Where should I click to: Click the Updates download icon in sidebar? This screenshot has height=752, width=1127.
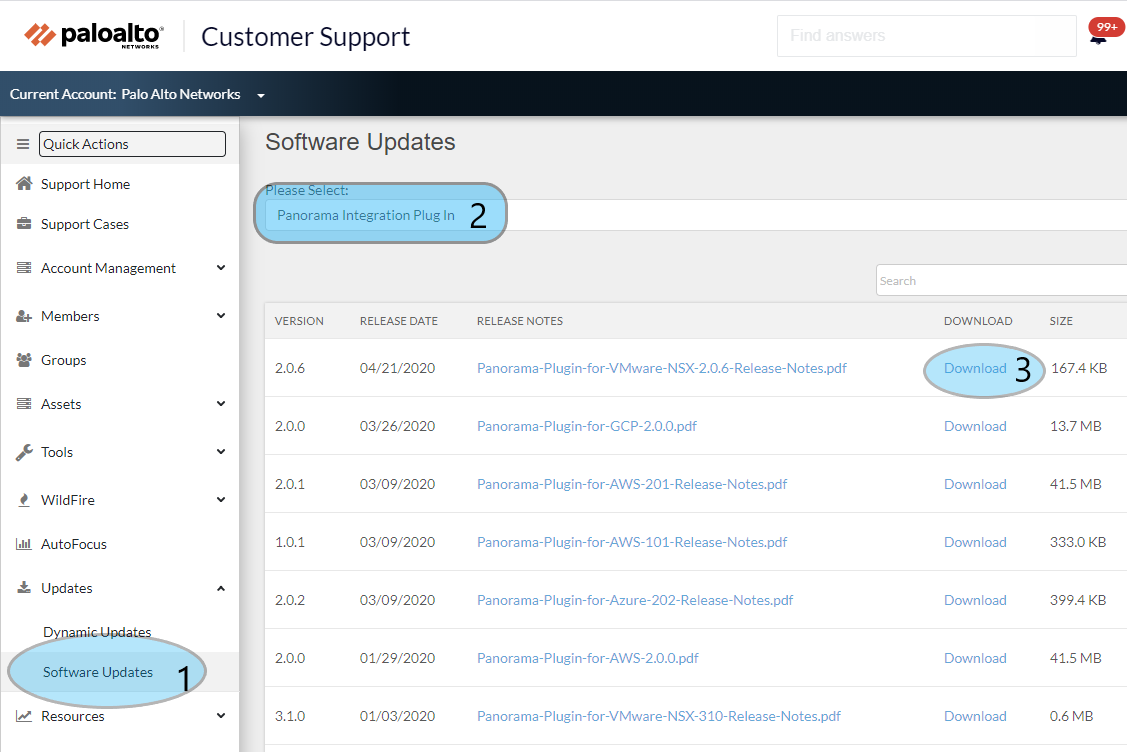(x=22, y=588)
